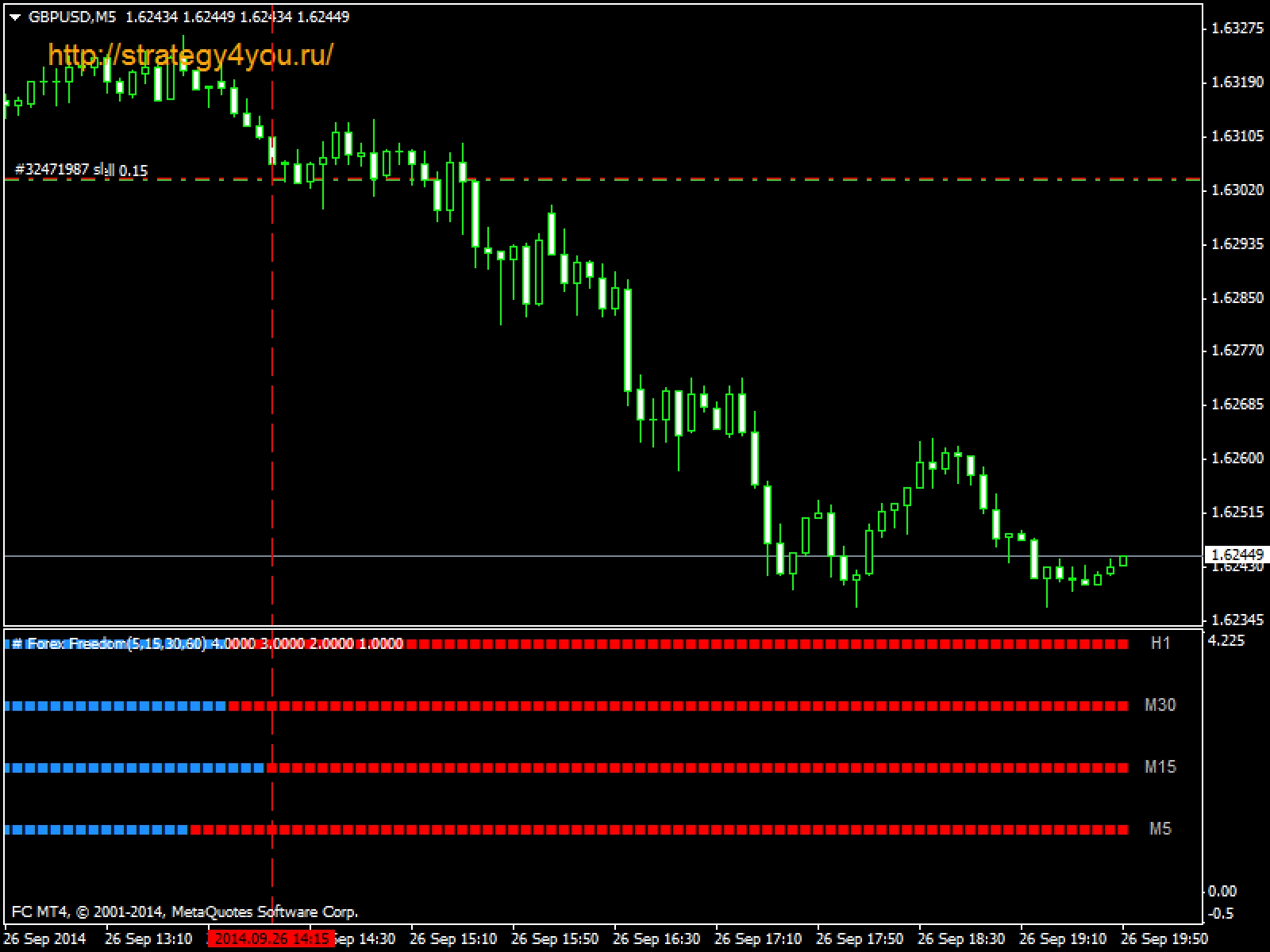Click the last red square in H1 row
This screenshot has width=1270, height=952.
coord(1123,644)
